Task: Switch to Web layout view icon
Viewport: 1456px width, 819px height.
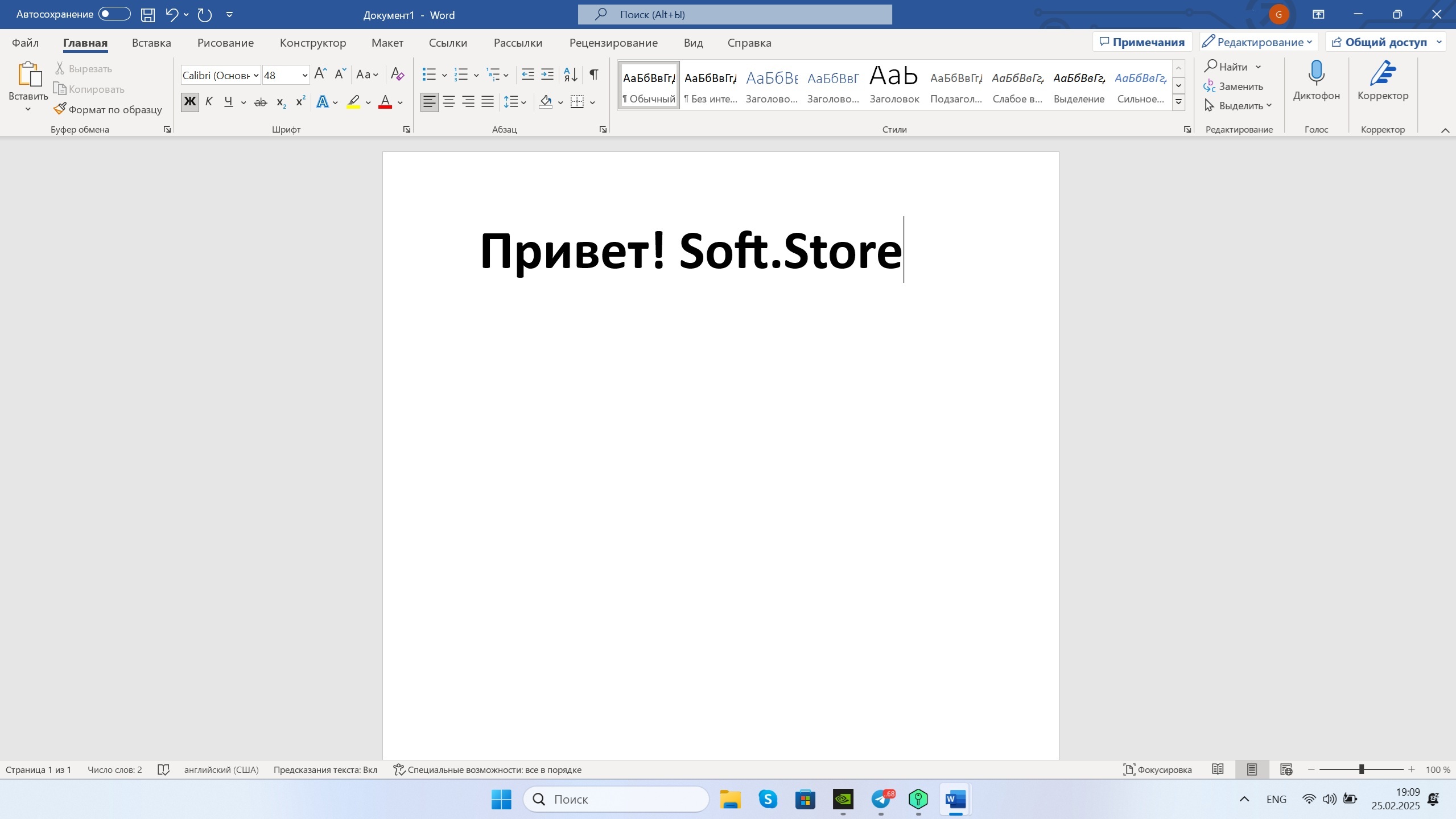Action: 1286,769
